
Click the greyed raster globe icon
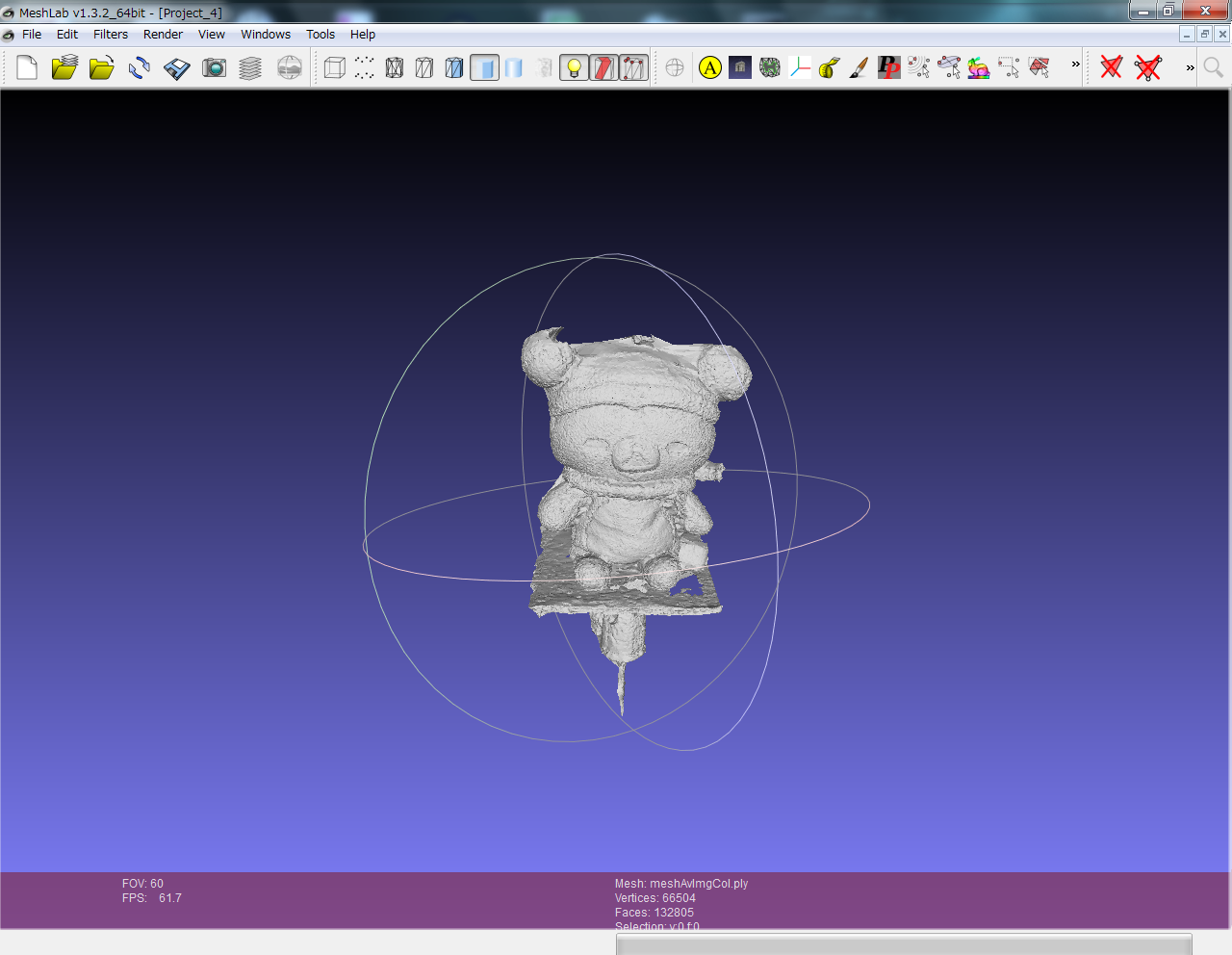pos(289,67)
